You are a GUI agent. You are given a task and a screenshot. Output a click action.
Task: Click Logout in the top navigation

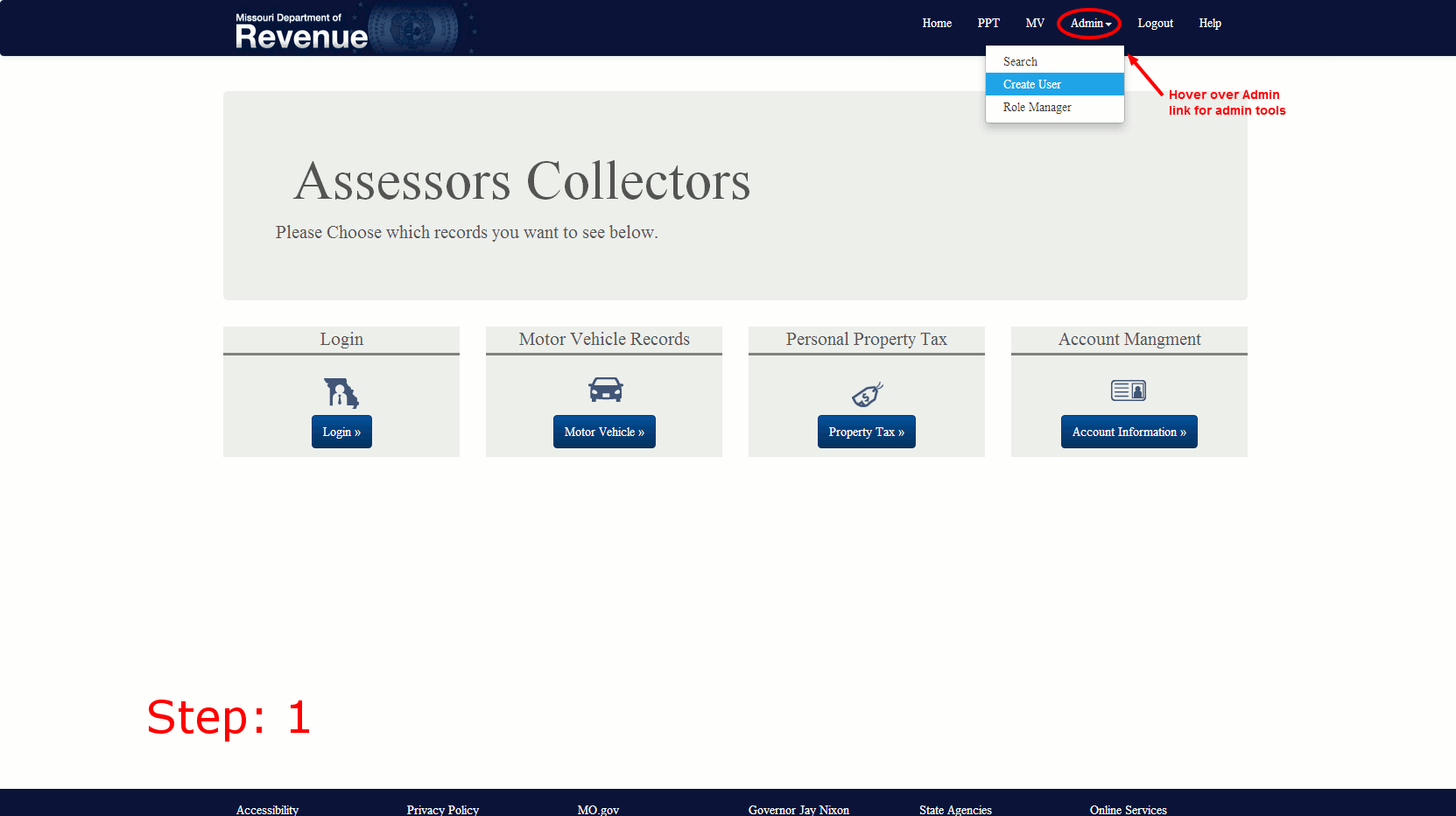click(1155, 24)
